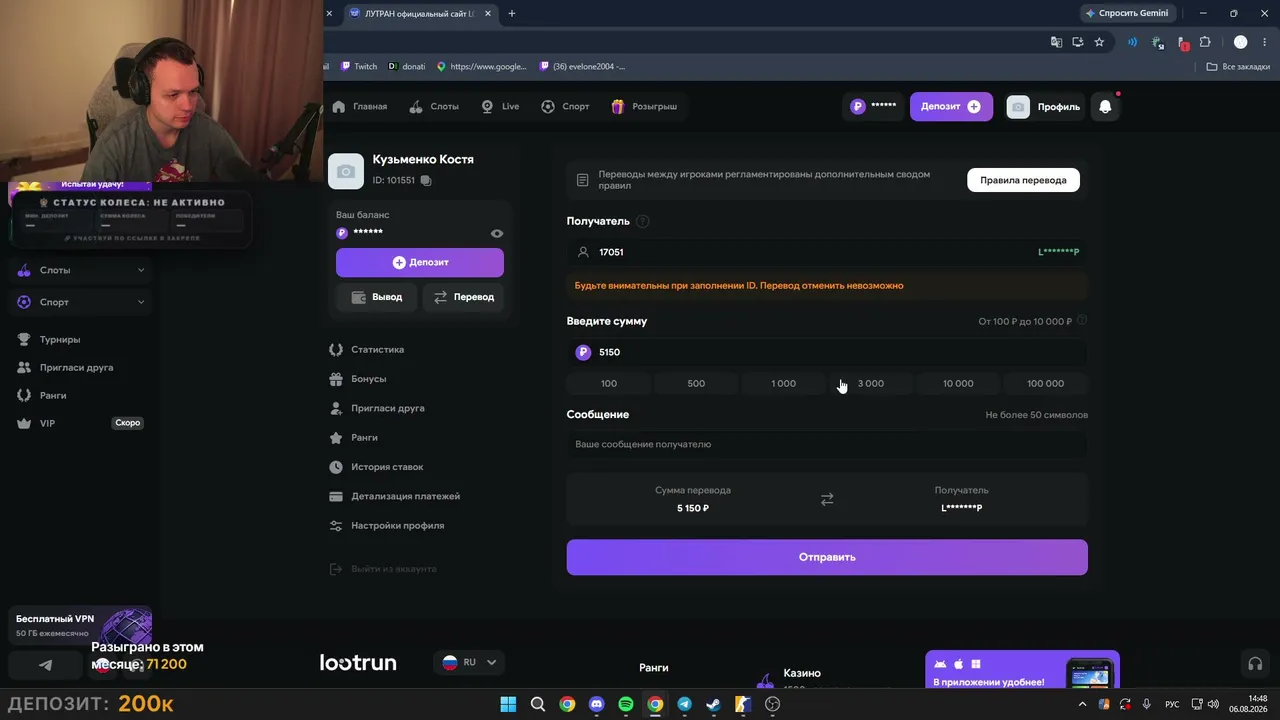Open Профиль in the header
The image size is (1280, 720).
(x=1044, y=107)
